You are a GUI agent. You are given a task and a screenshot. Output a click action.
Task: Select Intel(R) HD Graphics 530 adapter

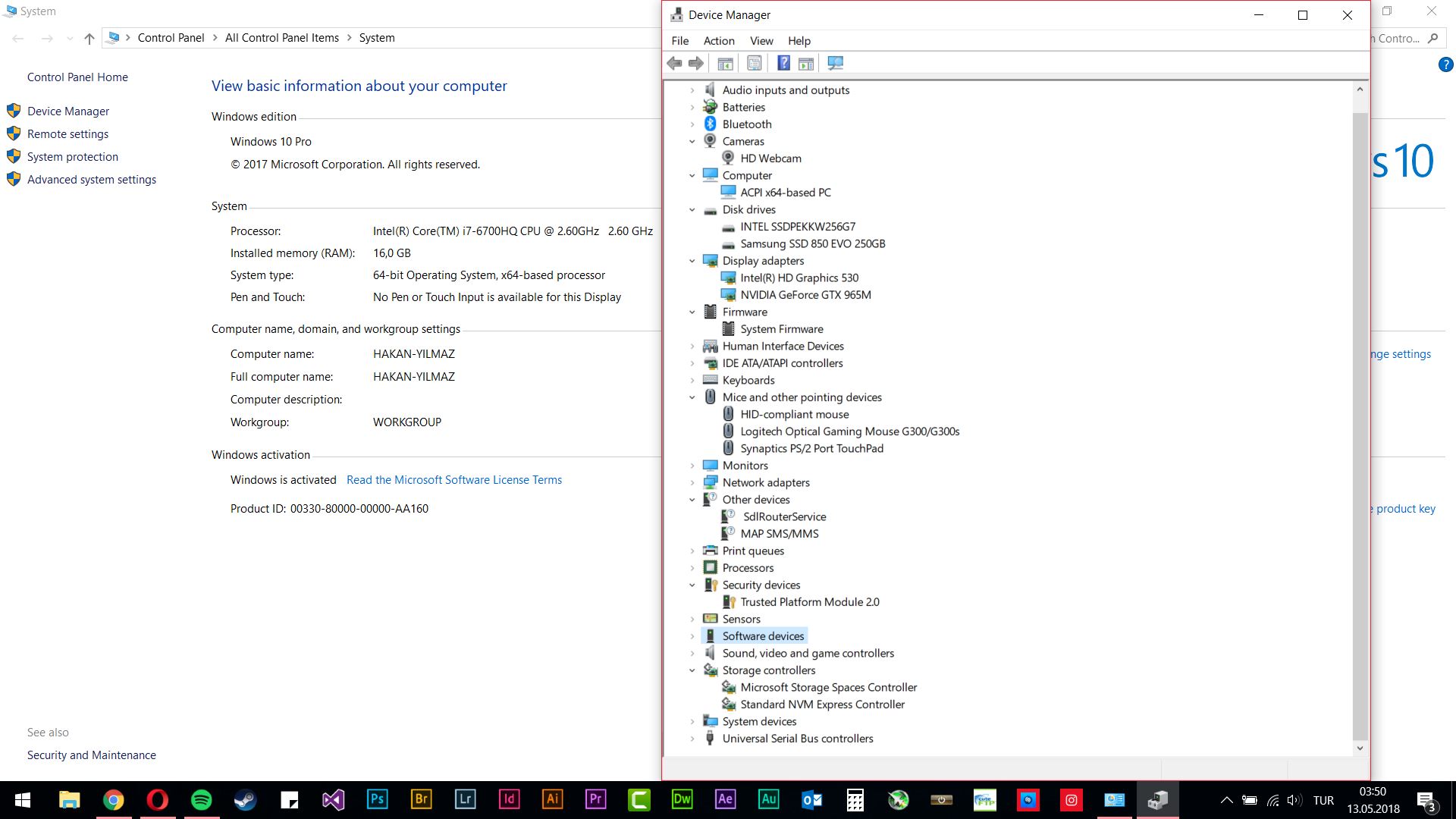click(799, 278)
